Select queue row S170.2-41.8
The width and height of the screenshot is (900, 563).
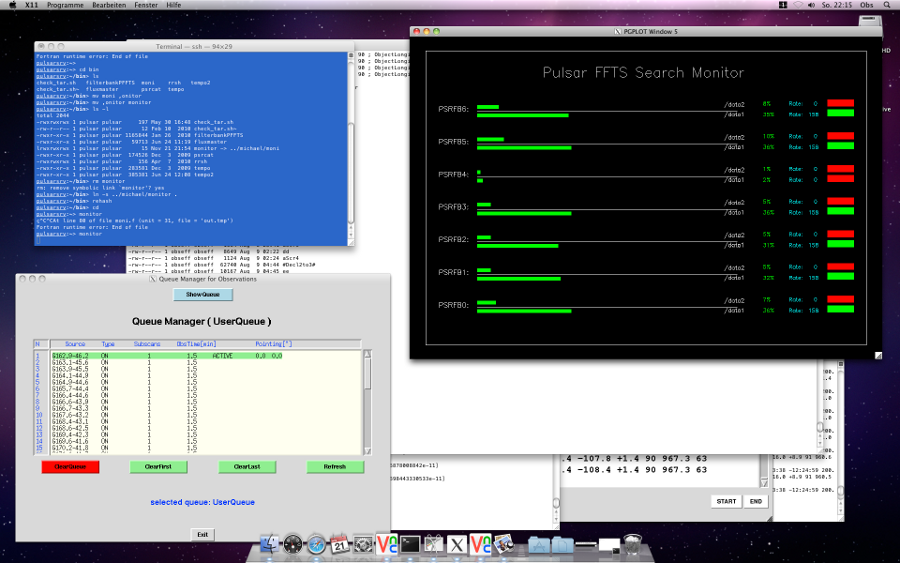pyautogui.click(x=207, y=448)
